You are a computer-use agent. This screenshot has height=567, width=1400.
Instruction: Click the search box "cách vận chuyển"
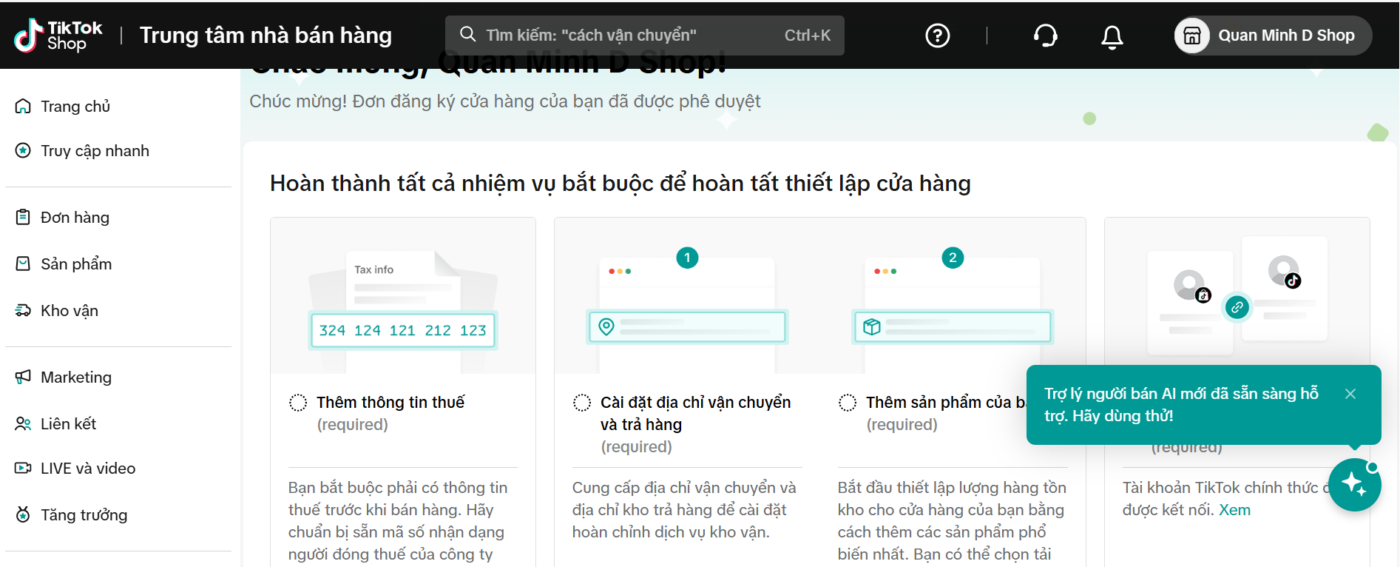pyautogui.click(x=645, y=35)
